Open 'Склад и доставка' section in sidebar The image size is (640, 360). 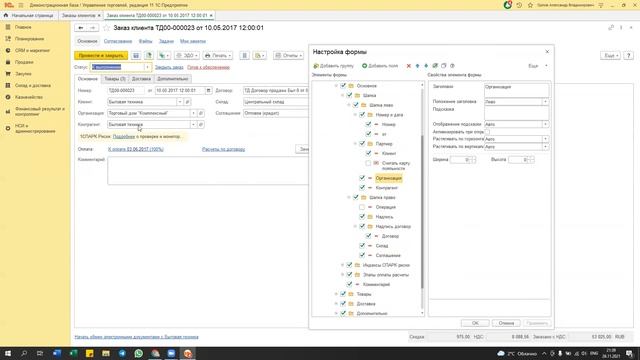[33, 86]
